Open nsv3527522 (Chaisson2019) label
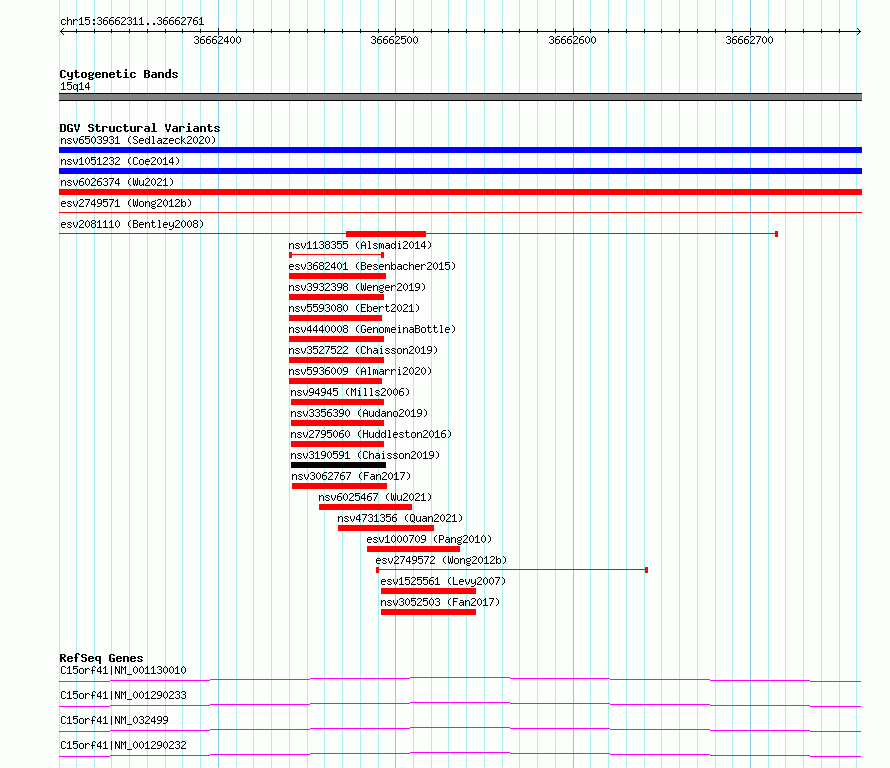This screenshot has height=768, width=890. click(363, 350)
